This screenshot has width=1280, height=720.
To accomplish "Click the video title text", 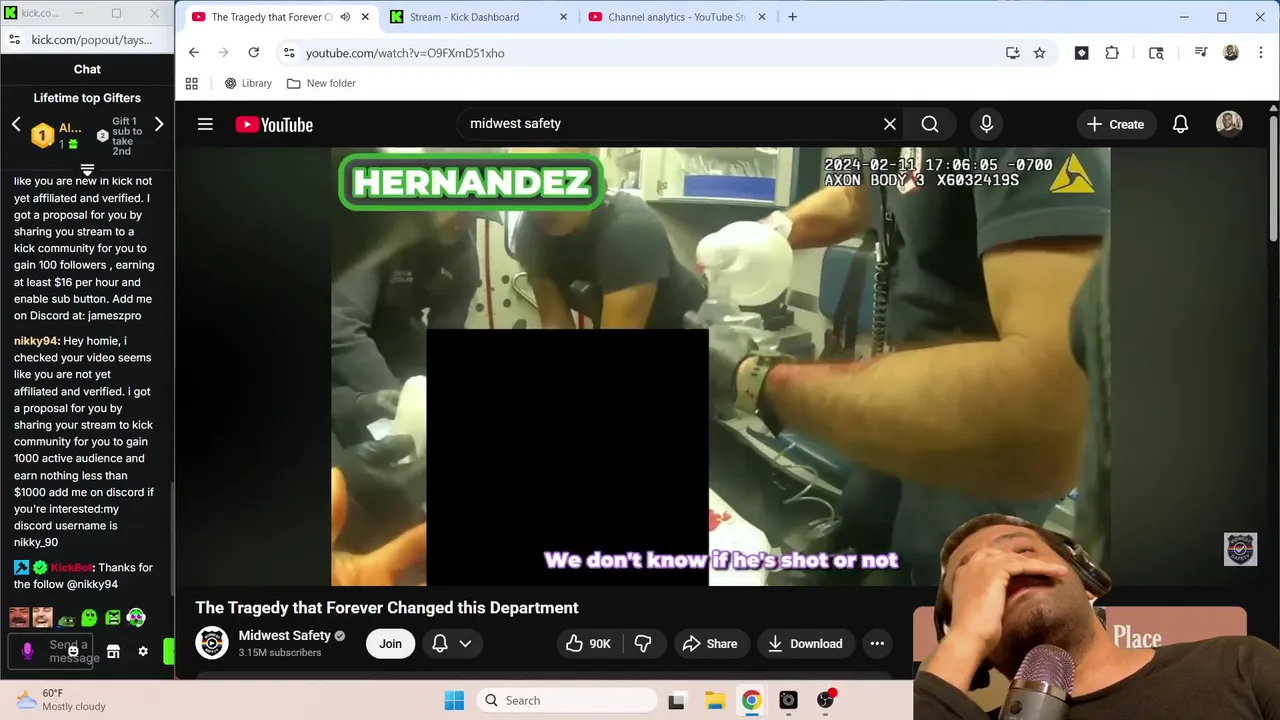I will pos(387,608).
